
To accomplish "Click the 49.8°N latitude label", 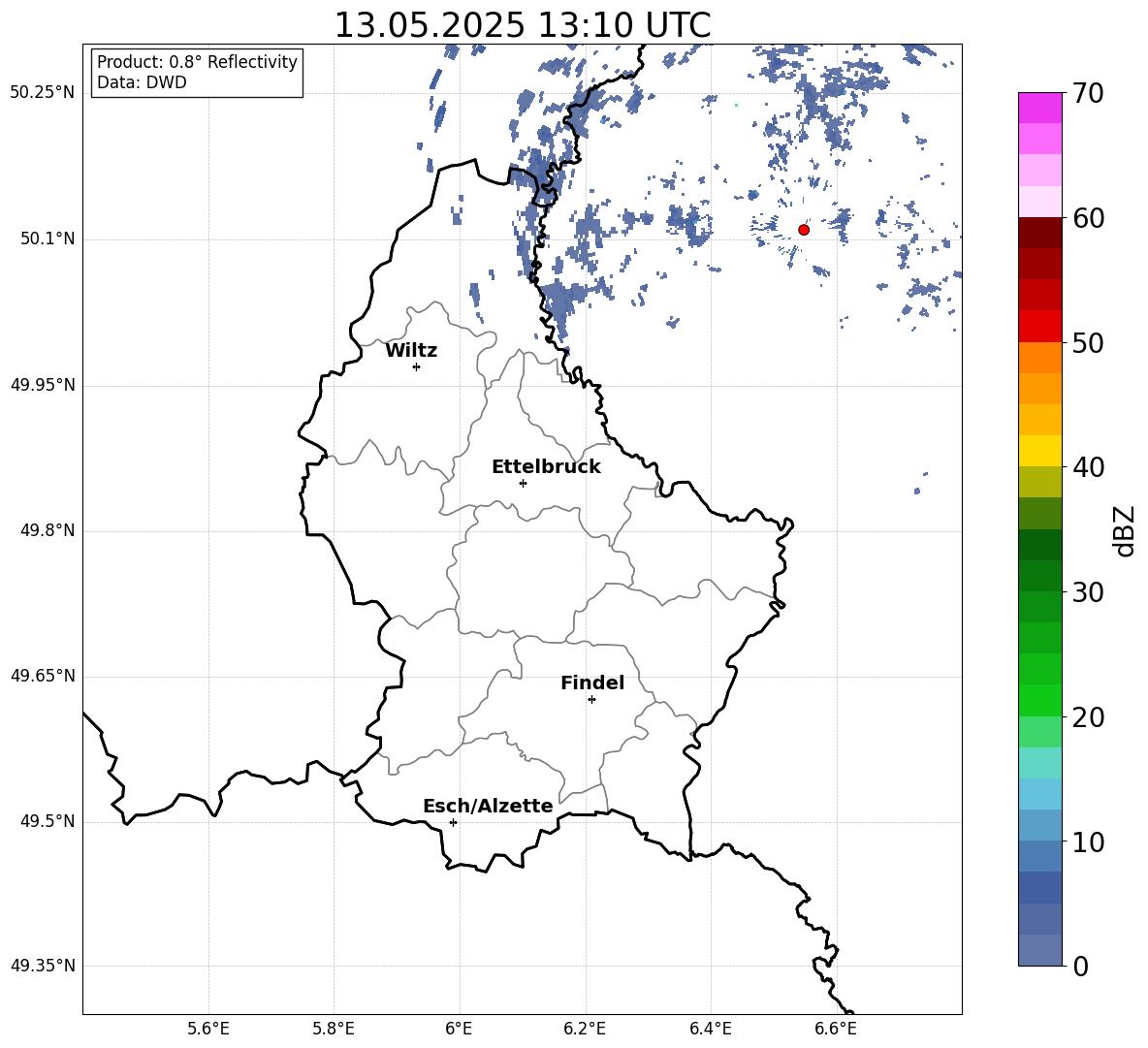I will [x=48, y=530].
